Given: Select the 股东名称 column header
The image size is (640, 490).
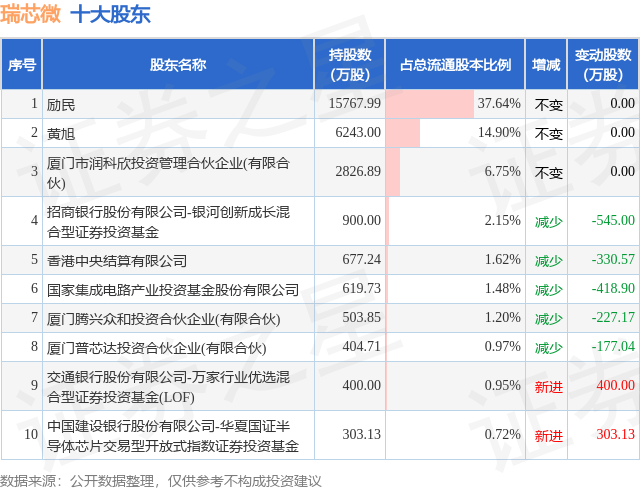Looking at the screenshot, I should (178, 65).
